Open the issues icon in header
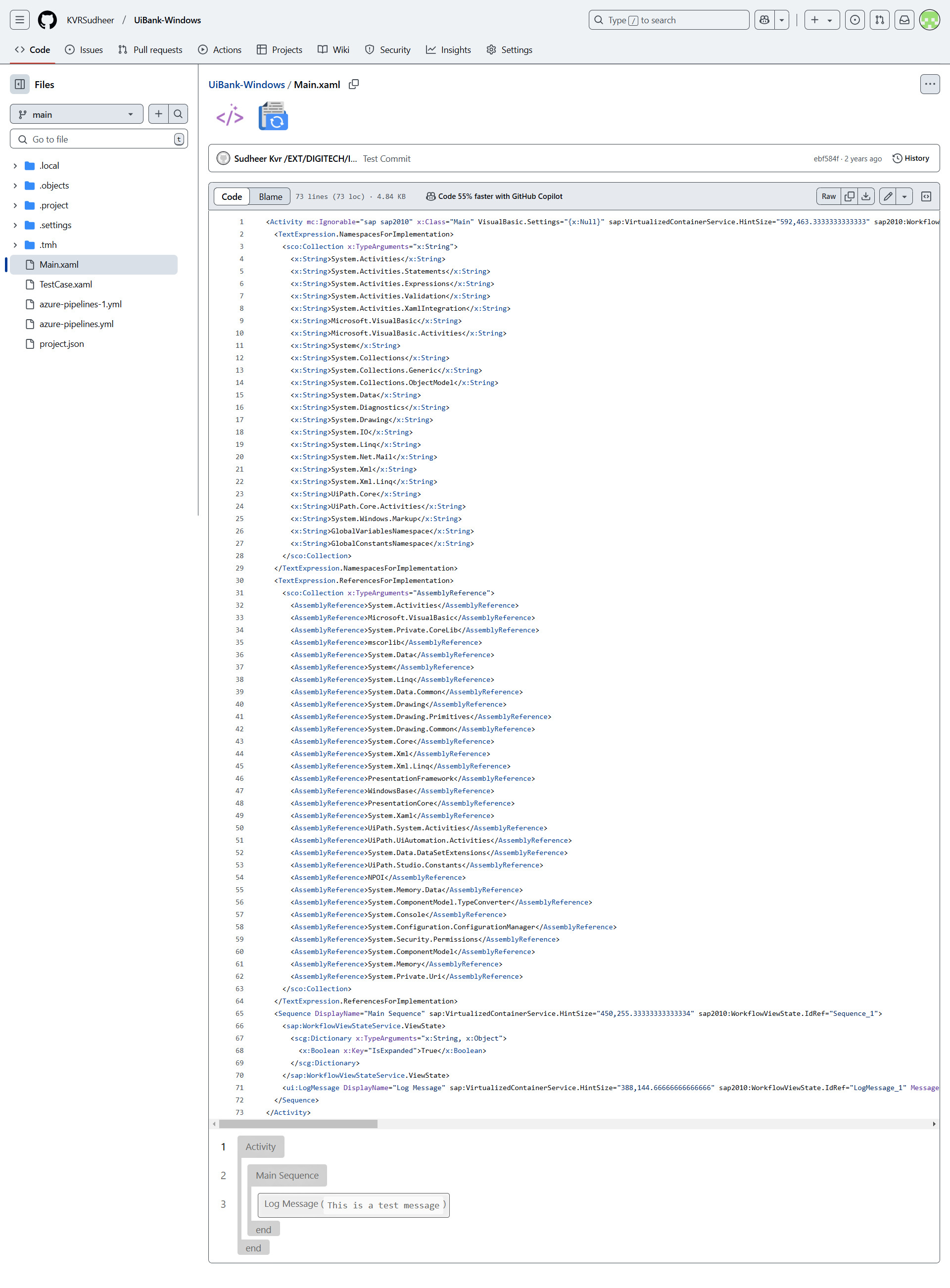Image resolution: width=950 pixels, height=1288 pixels. click(x=855, y=20)
